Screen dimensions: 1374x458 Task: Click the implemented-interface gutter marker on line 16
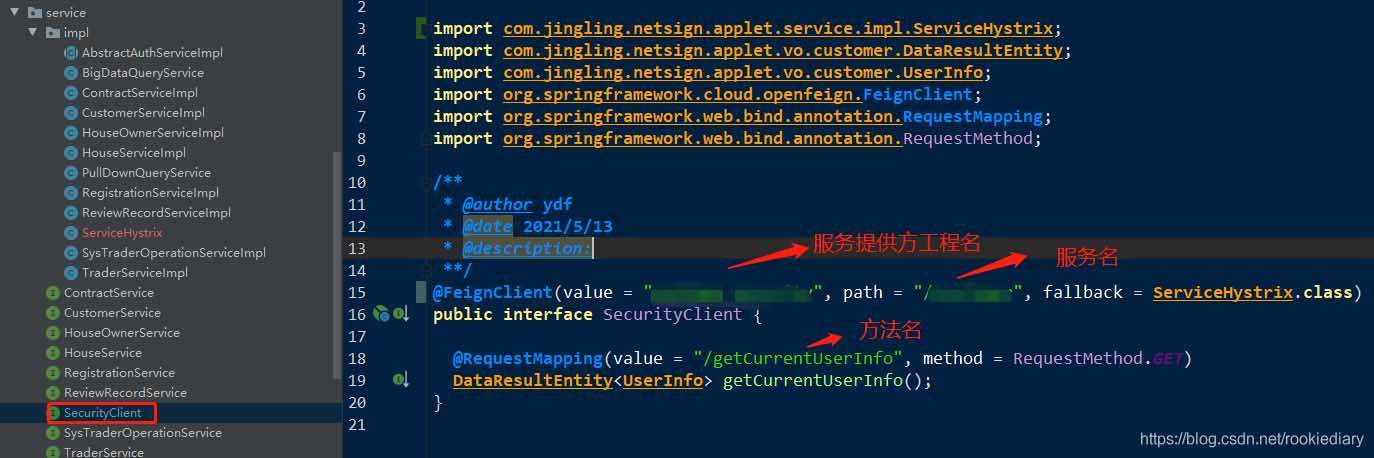(400, 314)
